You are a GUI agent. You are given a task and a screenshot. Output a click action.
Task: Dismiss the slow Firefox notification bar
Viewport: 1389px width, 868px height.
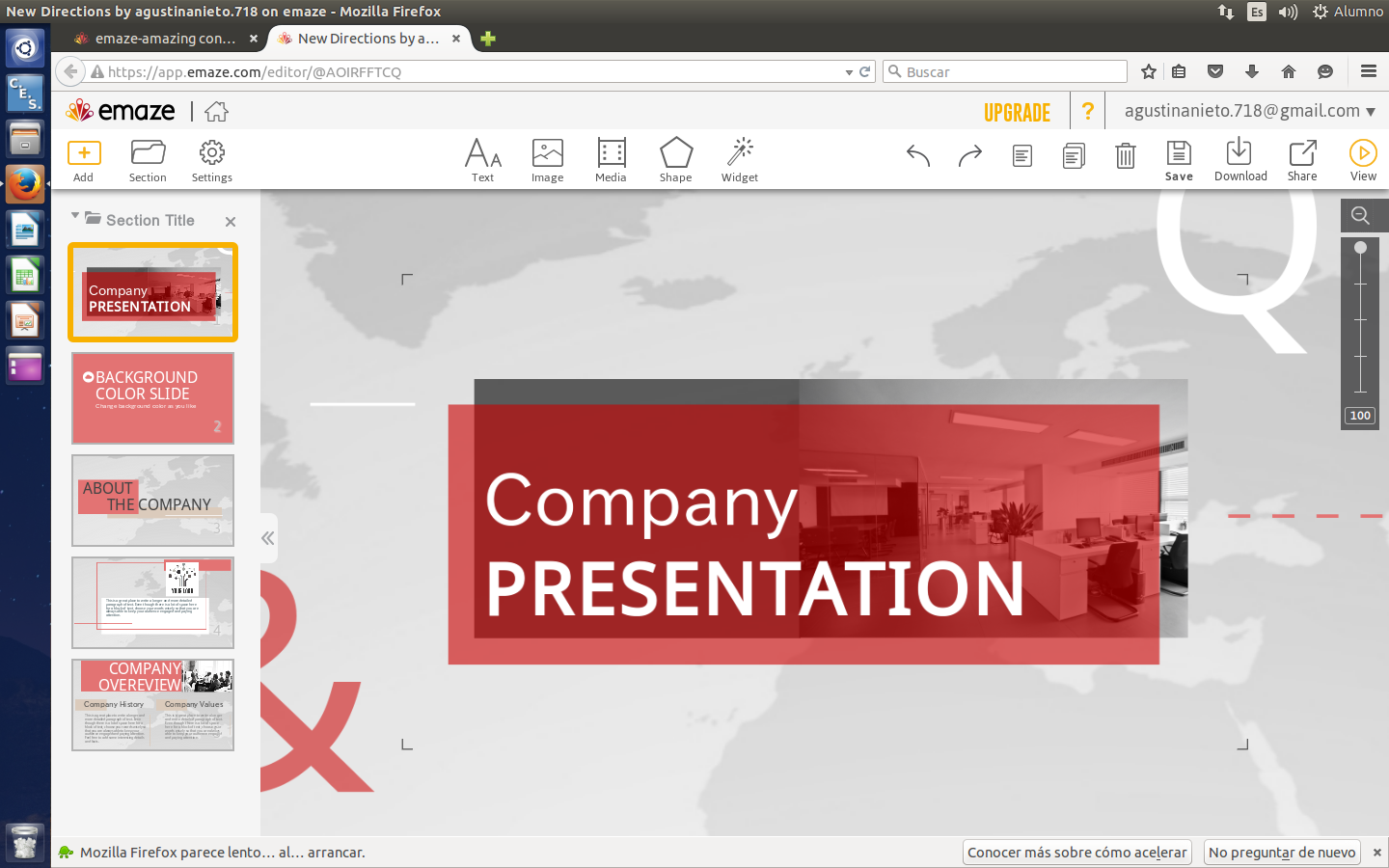(1376, 853)
